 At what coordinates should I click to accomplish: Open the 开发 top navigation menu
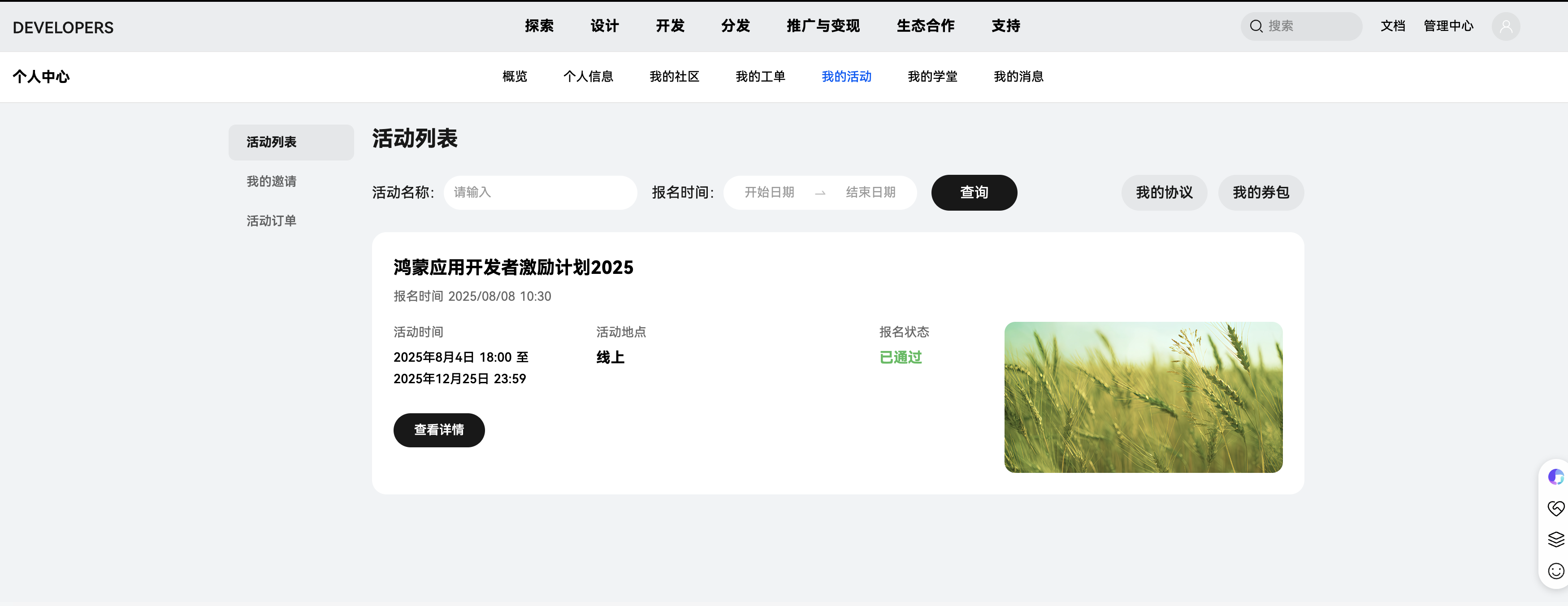click(670, 26)
